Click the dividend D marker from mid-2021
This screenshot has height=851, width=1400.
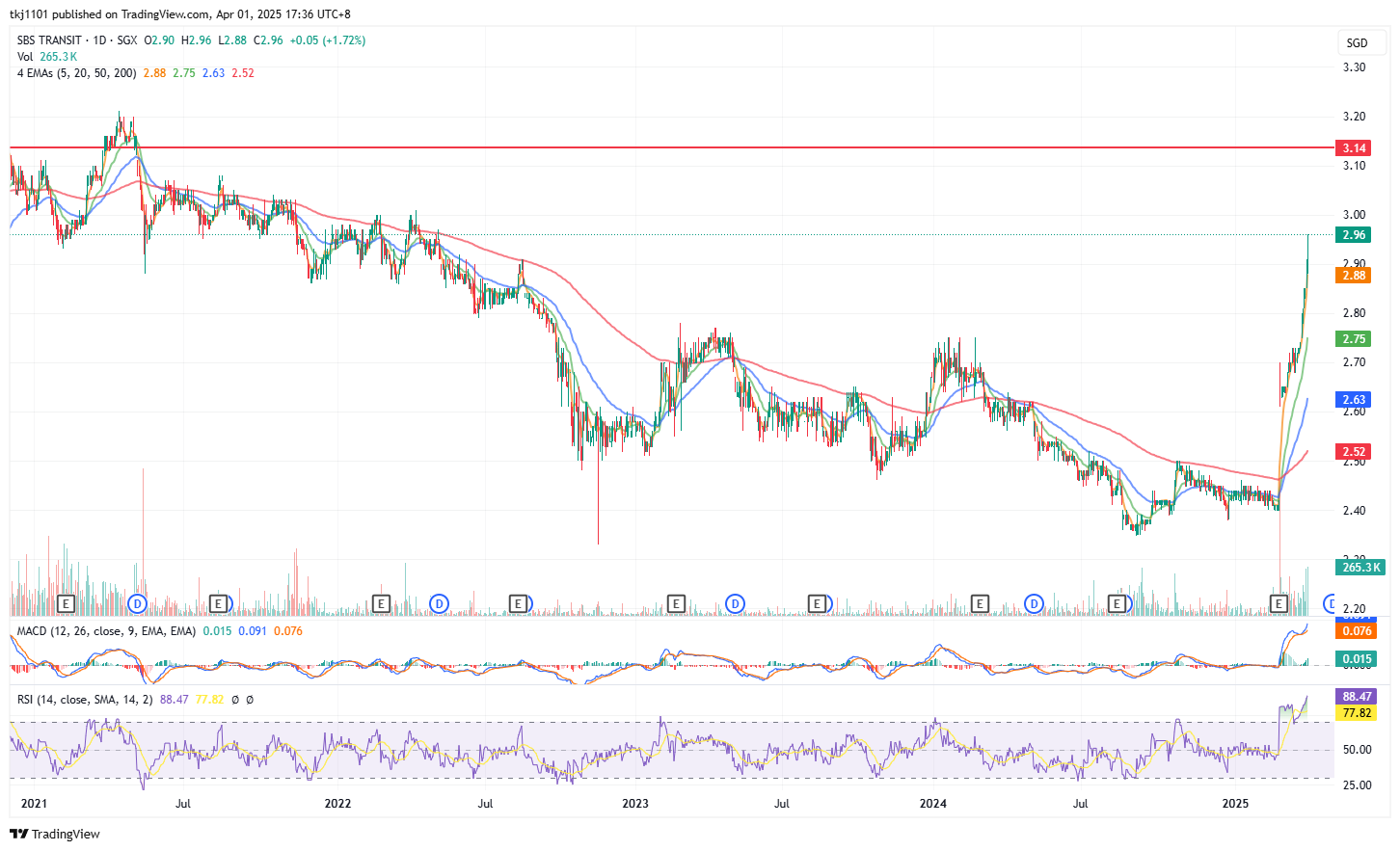tap(137, 604)
